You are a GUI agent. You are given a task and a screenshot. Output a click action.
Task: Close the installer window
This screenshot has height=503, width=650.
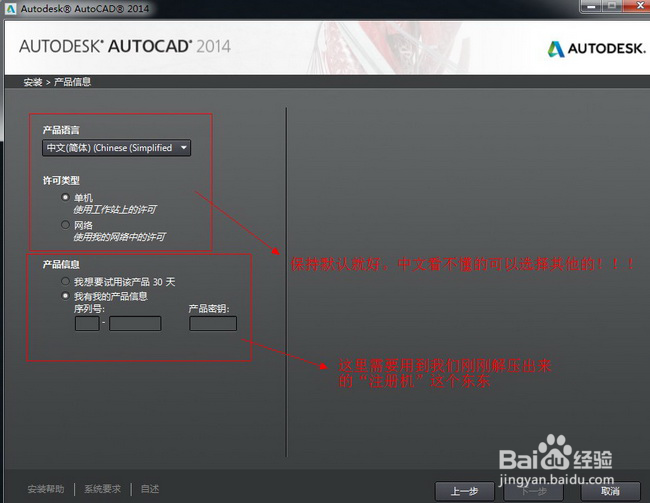click(x=638, y=6)
